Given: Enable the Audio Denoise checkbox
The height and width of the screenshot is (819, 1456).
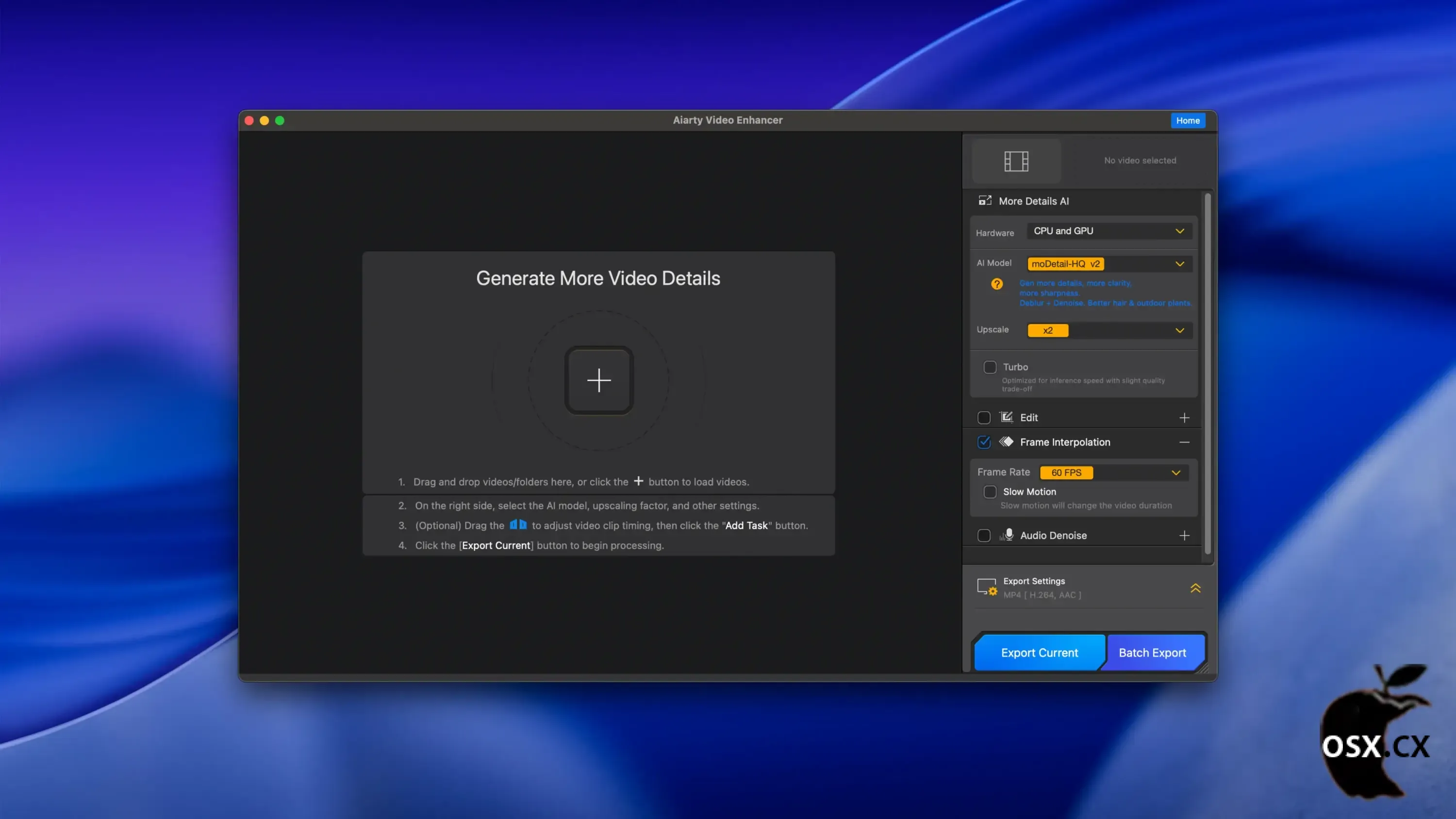Looking at the screenshot, I should (983, 535).
